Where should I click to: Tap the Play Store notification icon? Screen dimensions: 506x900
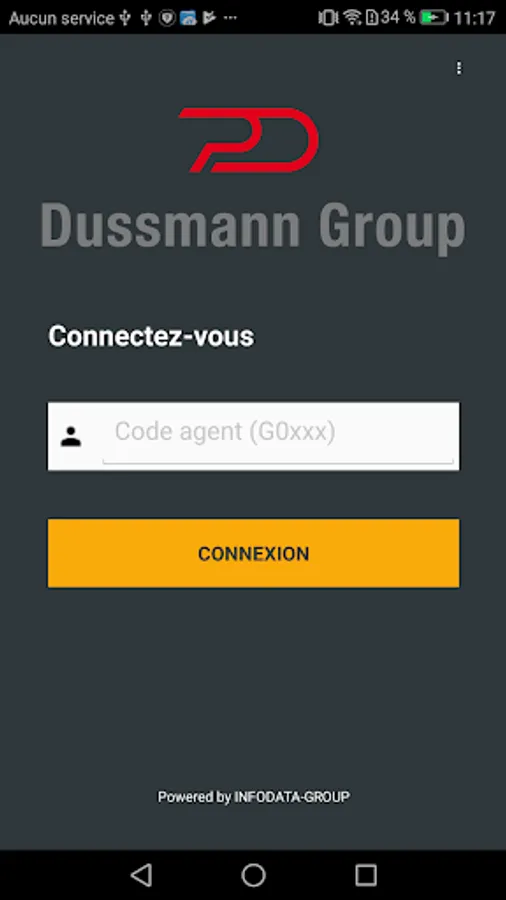[x=209, y=18]
